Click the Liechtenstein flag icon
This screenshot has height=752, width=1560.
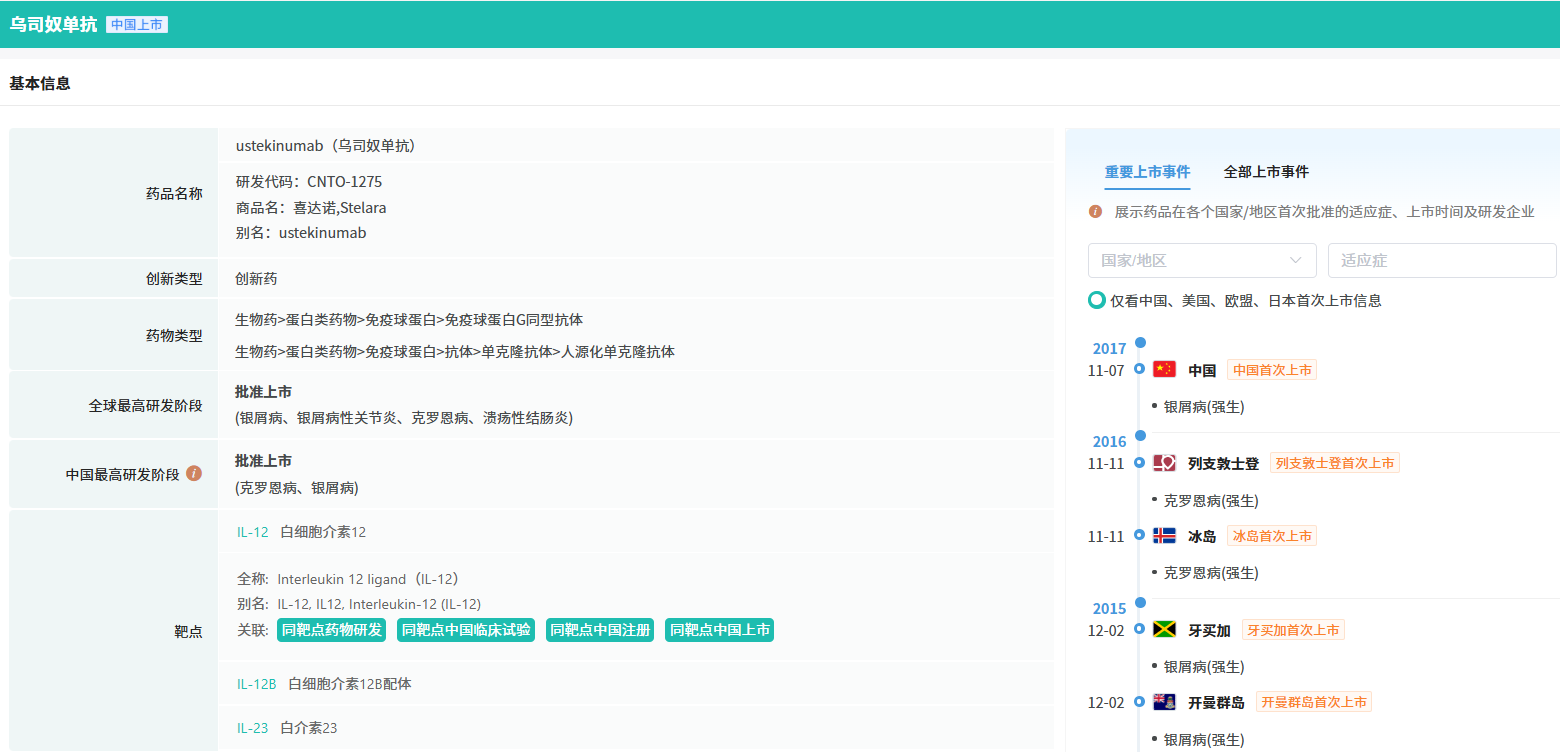click(x=1164, y=463)
